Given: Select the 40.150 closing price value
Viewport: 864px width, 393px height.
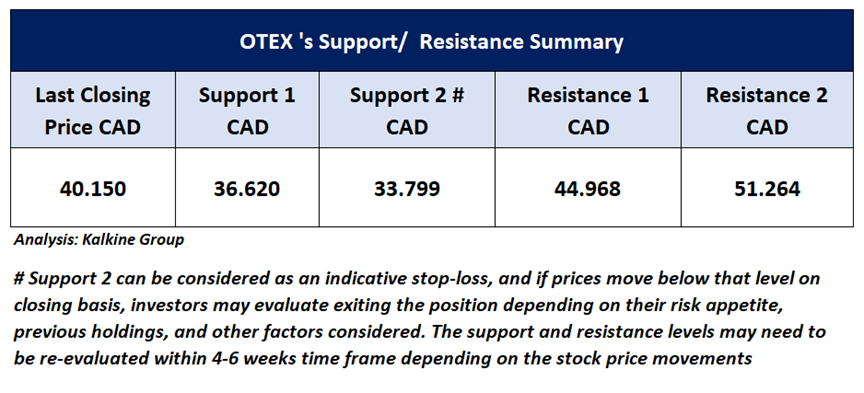Looking at the screenshot, I should 93,189.
